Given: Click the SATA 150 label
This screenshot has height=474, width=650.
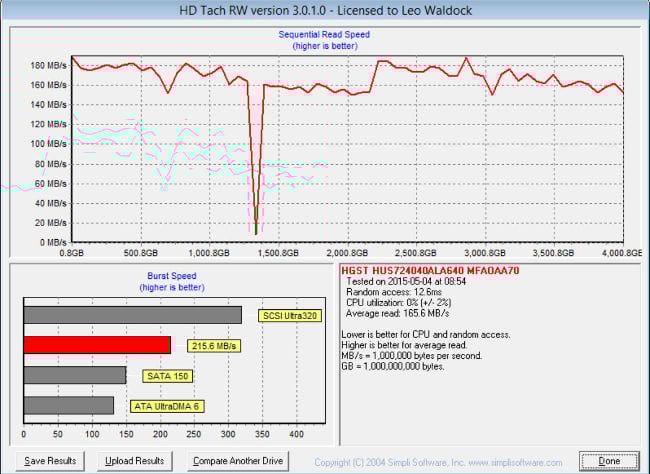Looking at the screenshot, I should click(167, 376).
